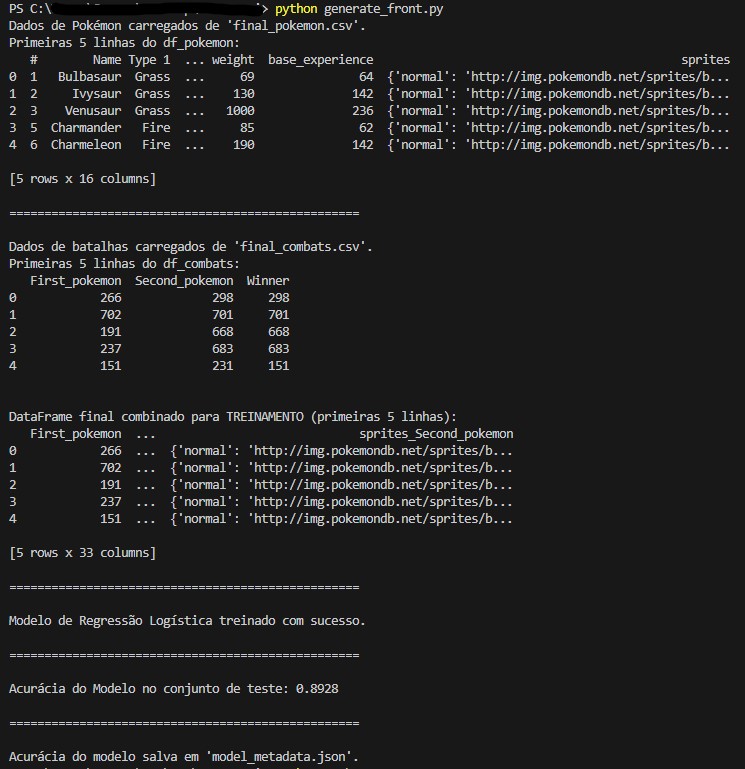Click the accuracy value 0.8928
745x769 pixels.
point(358,688)
